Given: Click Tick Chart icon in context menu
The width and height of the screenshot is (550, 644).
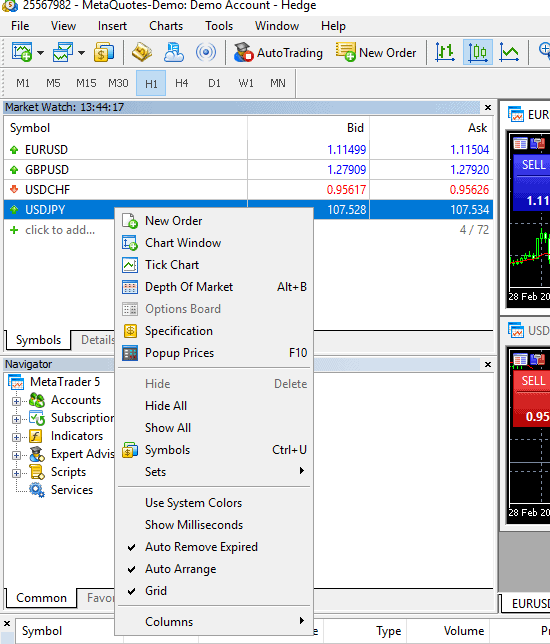Looking at the screenshot, I should tap(130, 265).
